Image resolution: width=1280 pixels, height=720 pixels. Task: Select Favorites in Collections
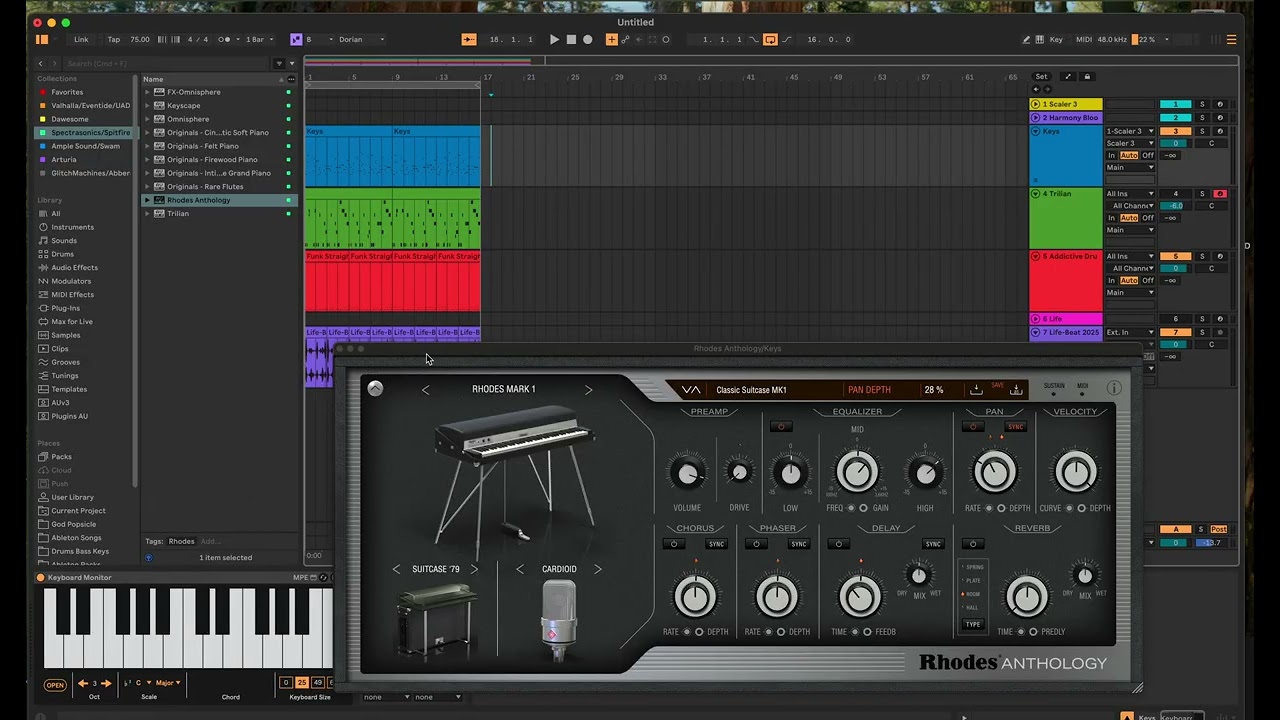tap(67, 92)
